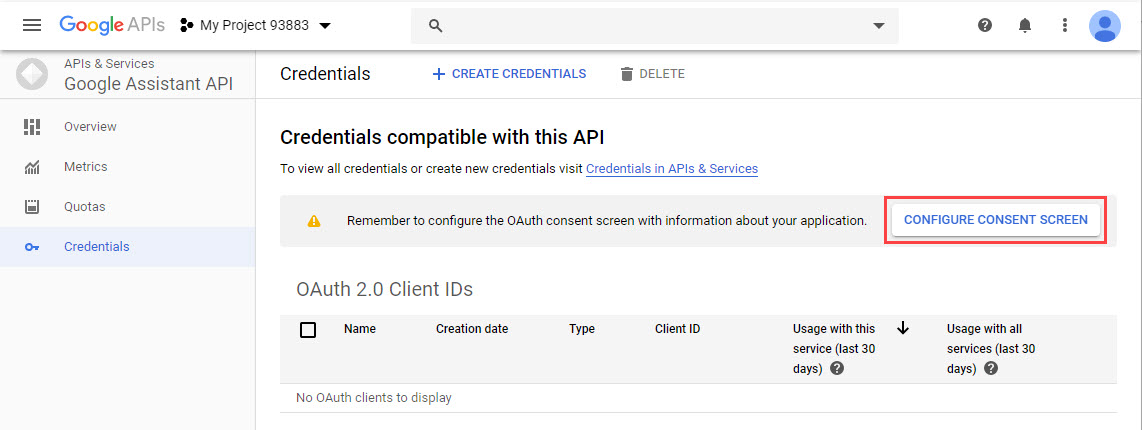
Task: Sort by the Name column header
Action: pos(360,329)
